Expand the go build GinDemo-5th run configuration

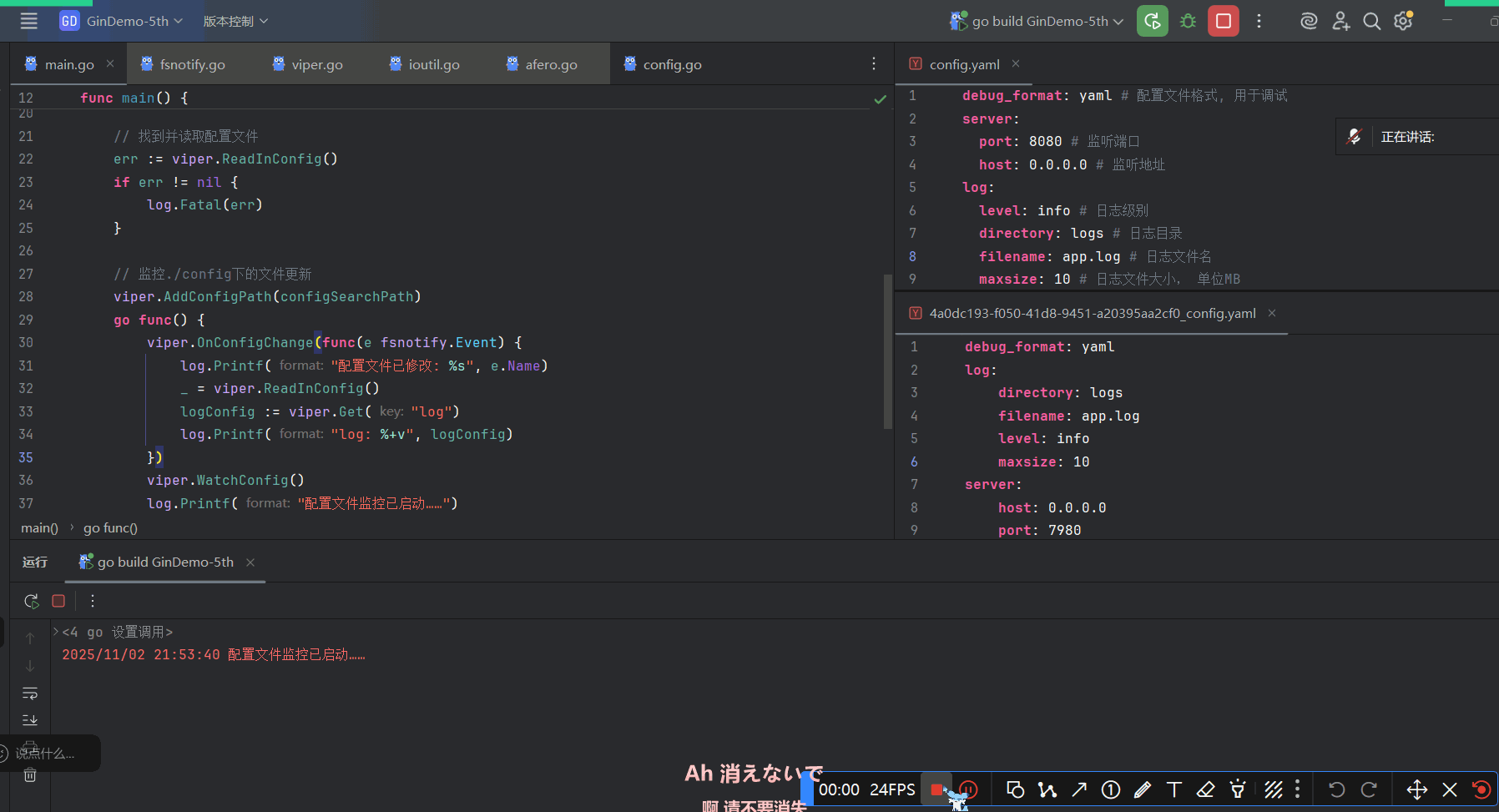click(x=1039, y=21)
